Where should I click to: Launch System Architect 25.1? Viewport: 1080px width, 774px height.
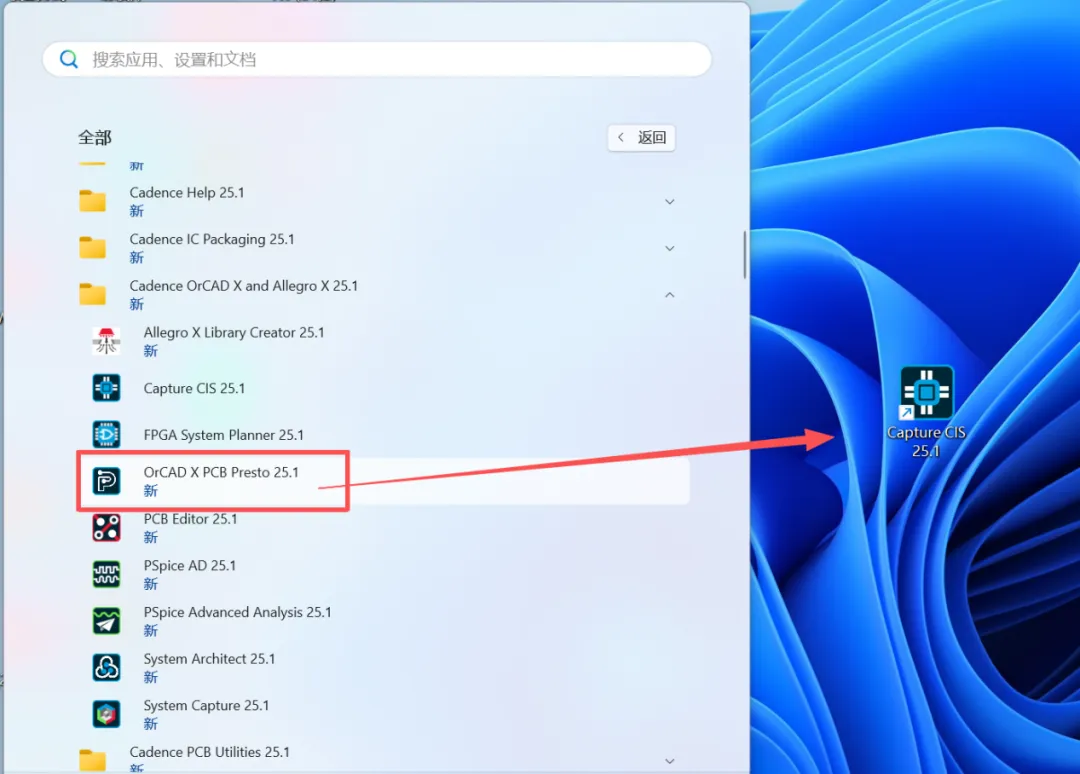point(382,667)
